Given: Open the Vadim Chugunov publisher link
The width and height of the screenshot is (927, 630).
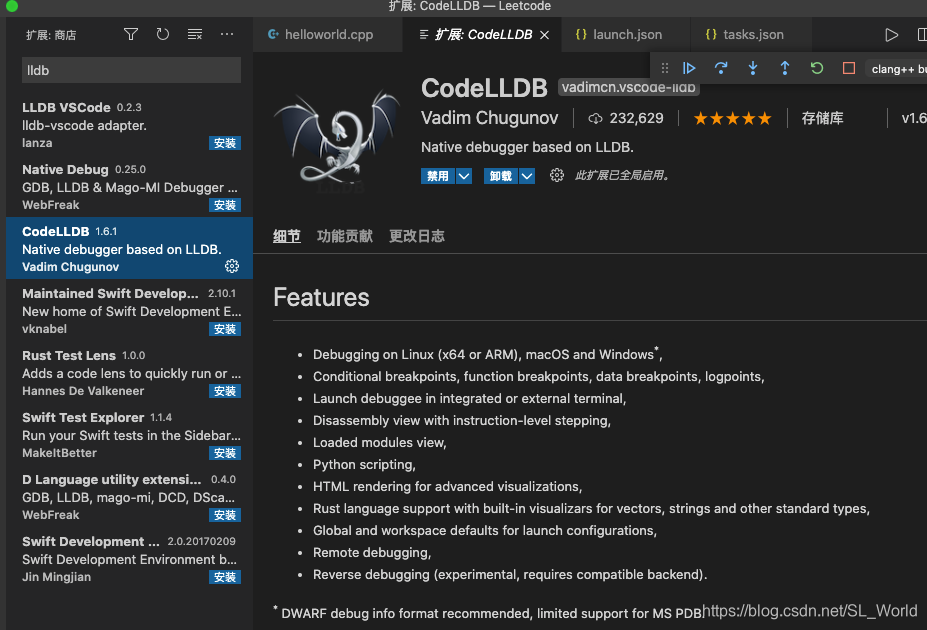Looking at the screenshot, I should pyautogui.click(x=490, y=118).
